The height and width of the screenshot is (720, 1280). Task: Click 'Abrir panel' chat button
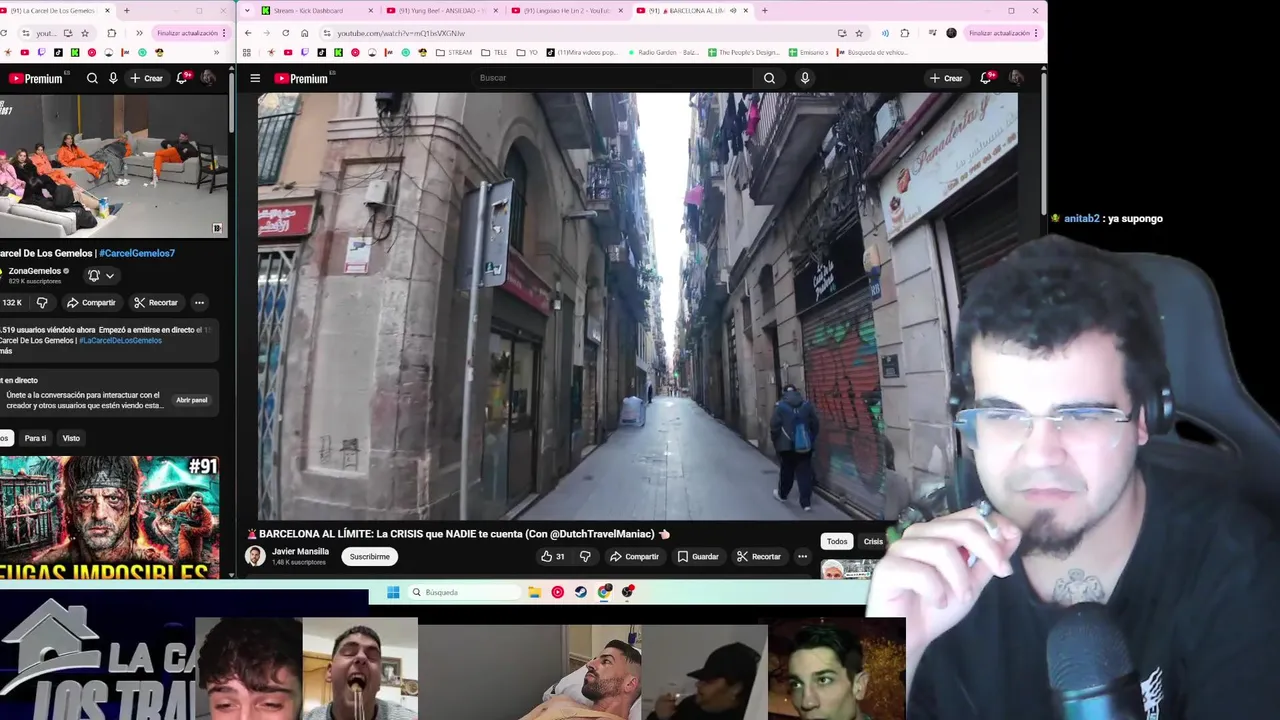(192, 400)
